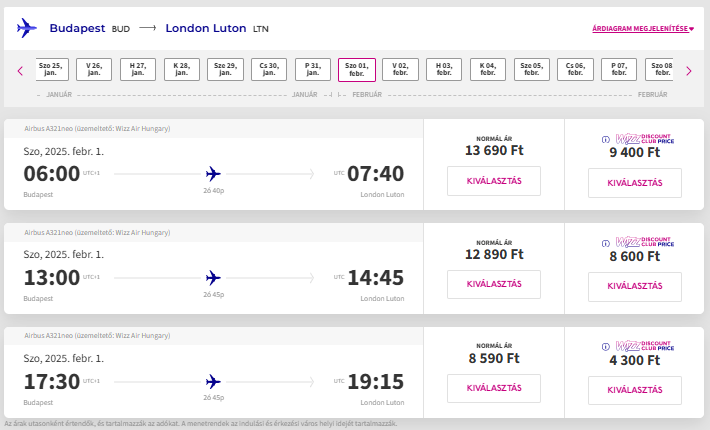This screenshot has height=430, width=710.
Task: Click info icon on 4 300 Ft price
Action: (605, 346)
